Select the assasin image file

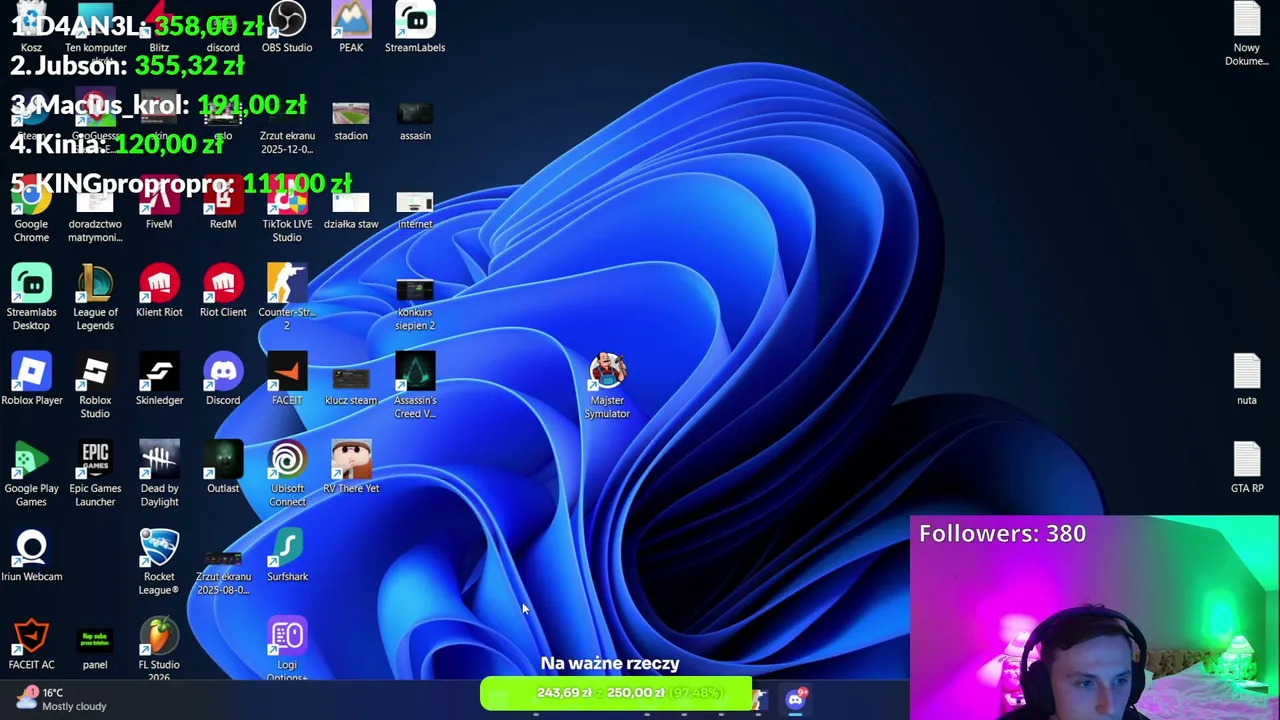(415, 121)
